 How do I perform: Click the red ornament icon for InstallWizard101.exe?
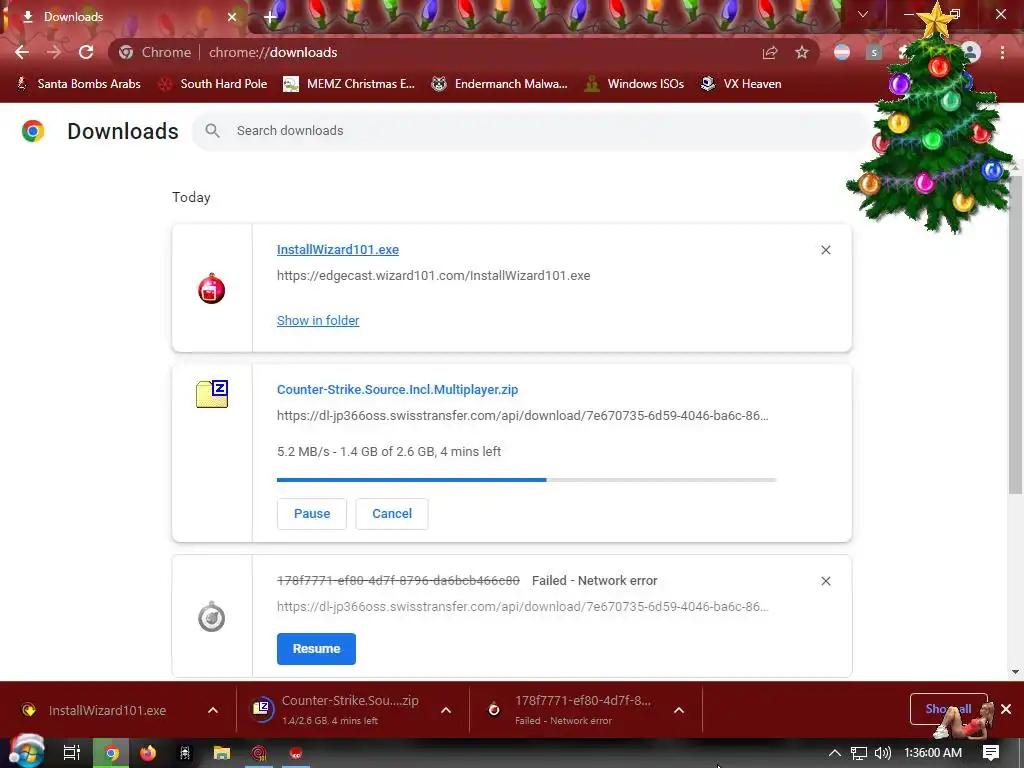pyautogui.click(x=212, y=288)
